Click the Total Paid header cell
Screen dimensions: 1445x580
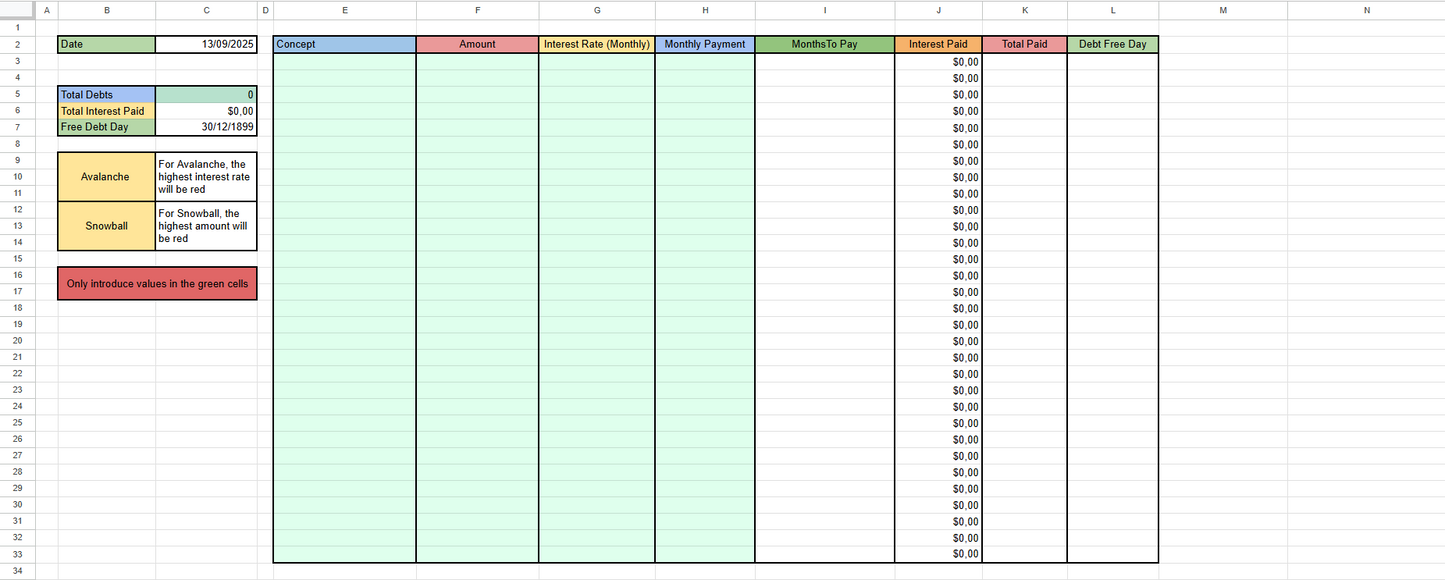1024,45
